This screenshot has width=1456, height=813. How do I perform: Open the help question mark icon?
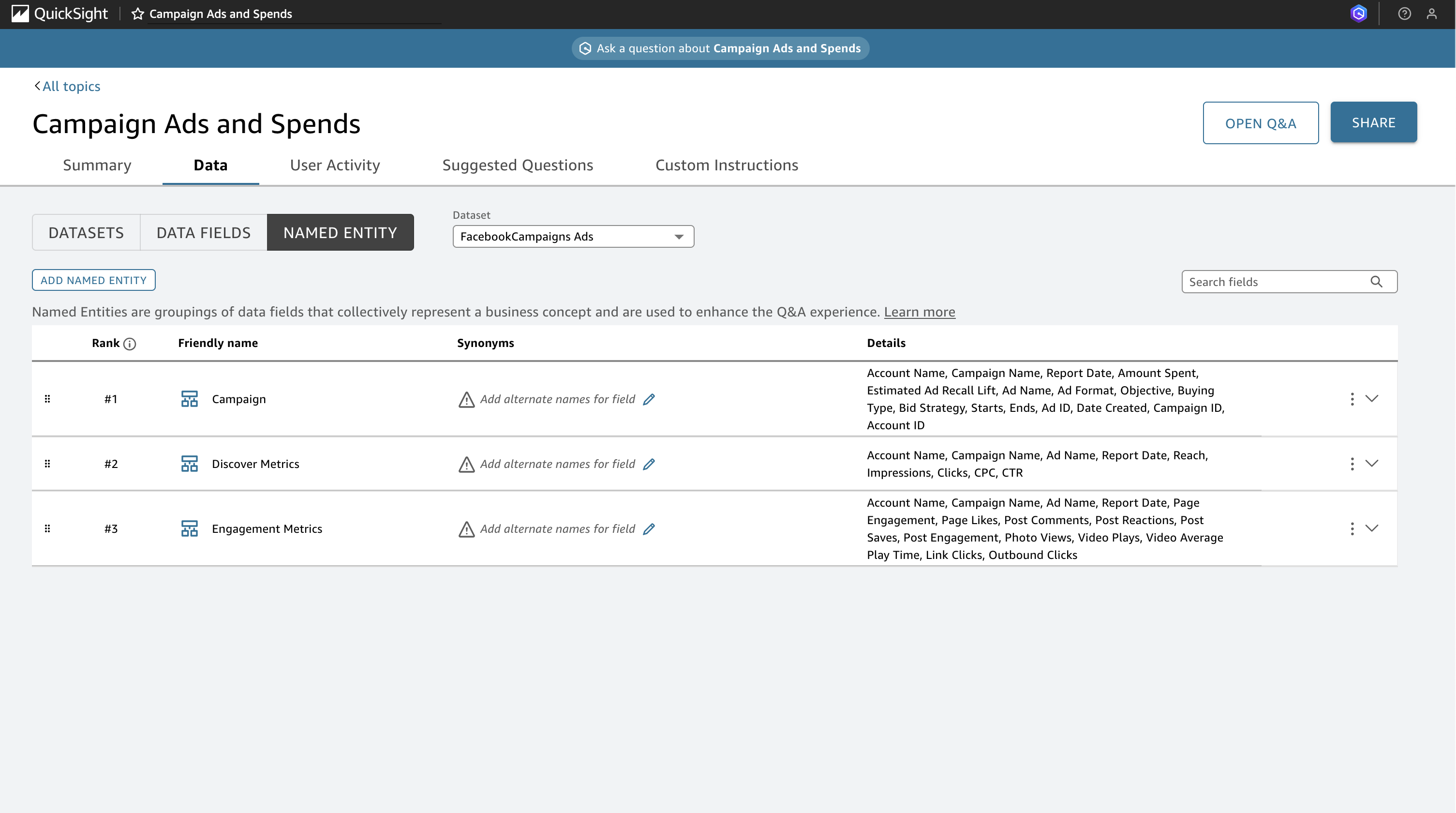click(1404, 14)
